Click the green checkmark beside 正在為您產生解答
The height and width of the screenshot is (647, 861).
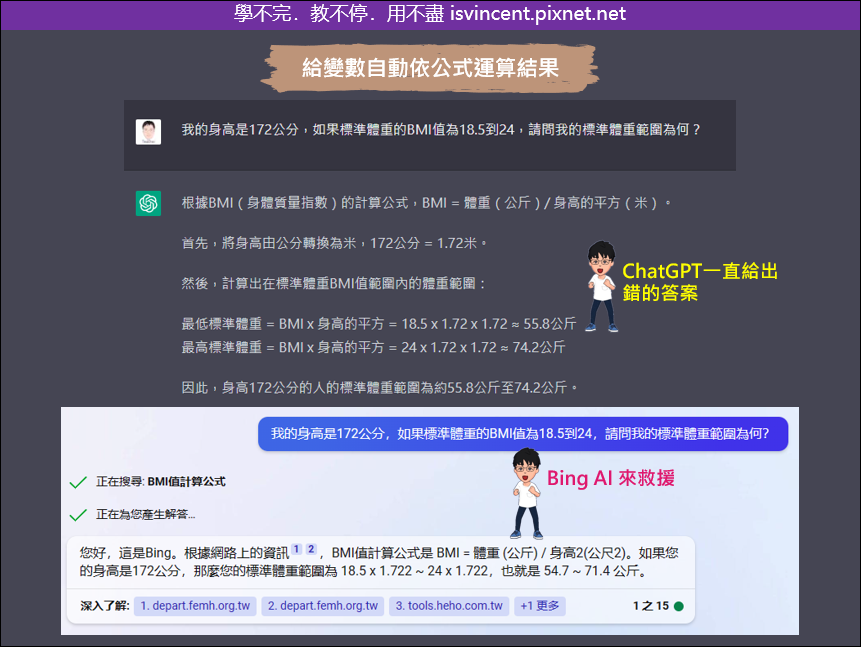pyautogui.click(x=78, y=515)
